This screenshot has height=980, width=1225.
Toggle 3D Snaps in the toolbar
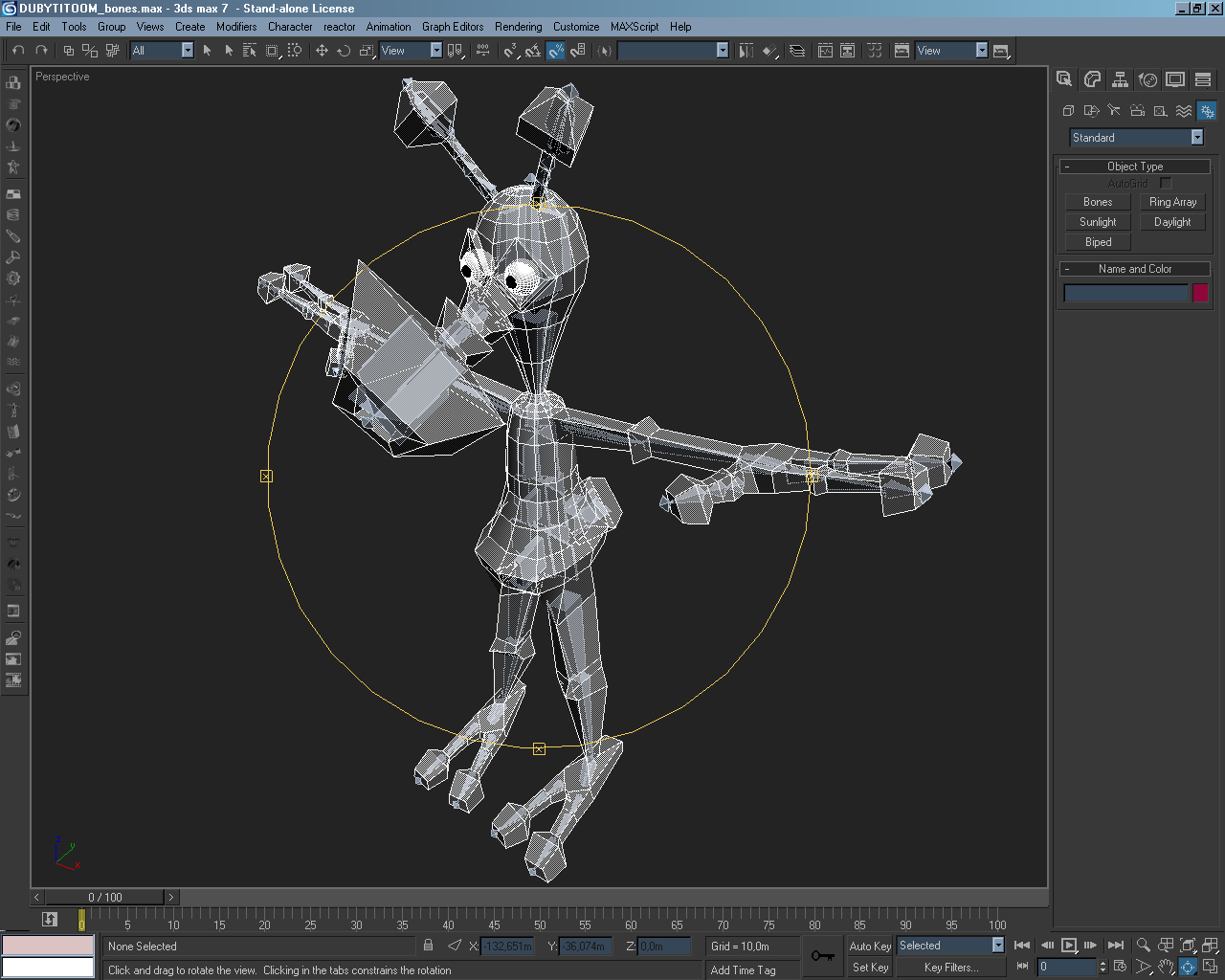click(x=512, y=51)
